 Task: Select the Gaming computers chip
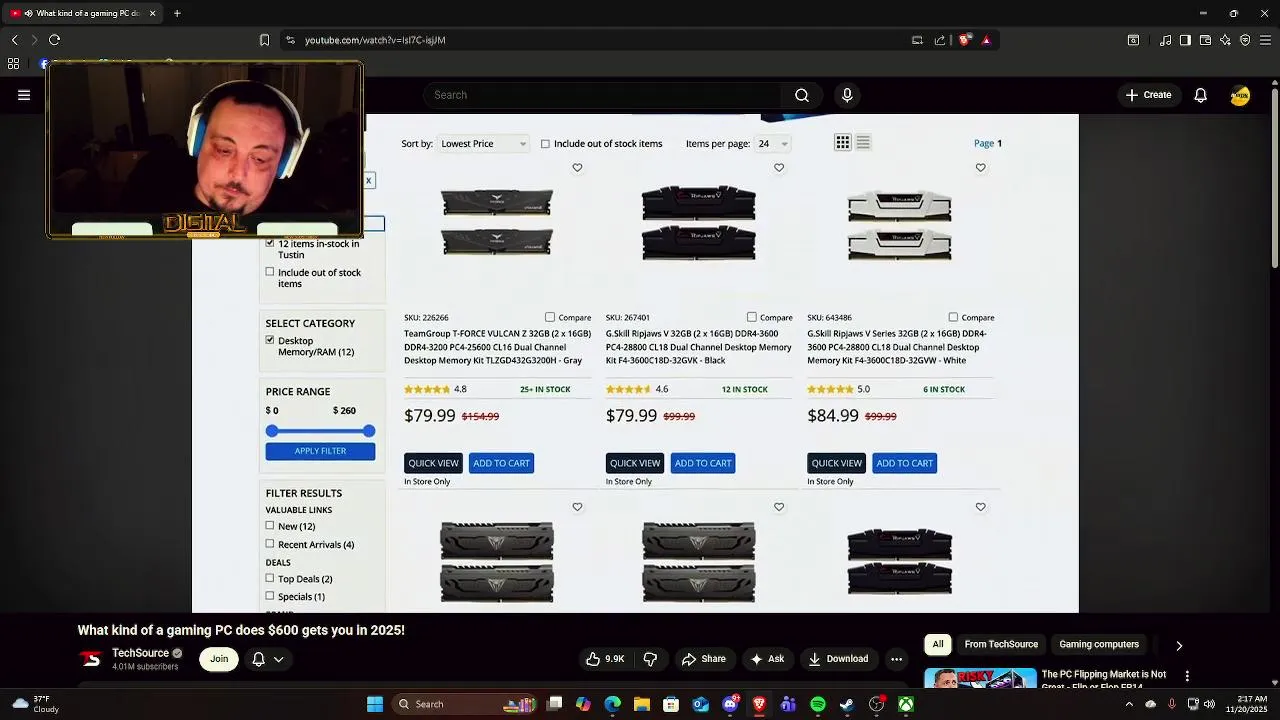coord(1099,645)
